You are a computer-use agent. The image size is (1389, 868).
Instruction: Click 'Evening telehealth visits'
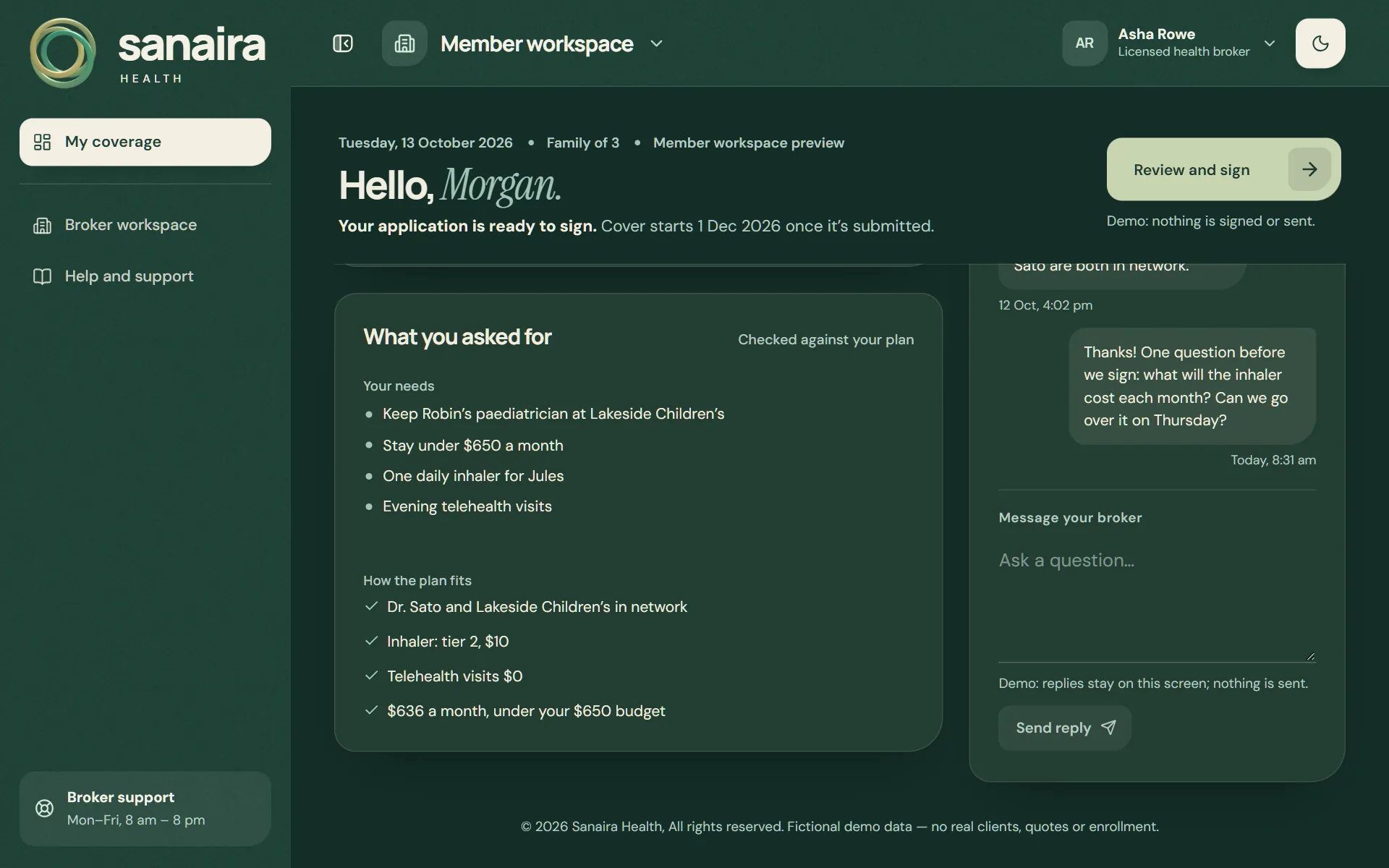coord(467,506)
